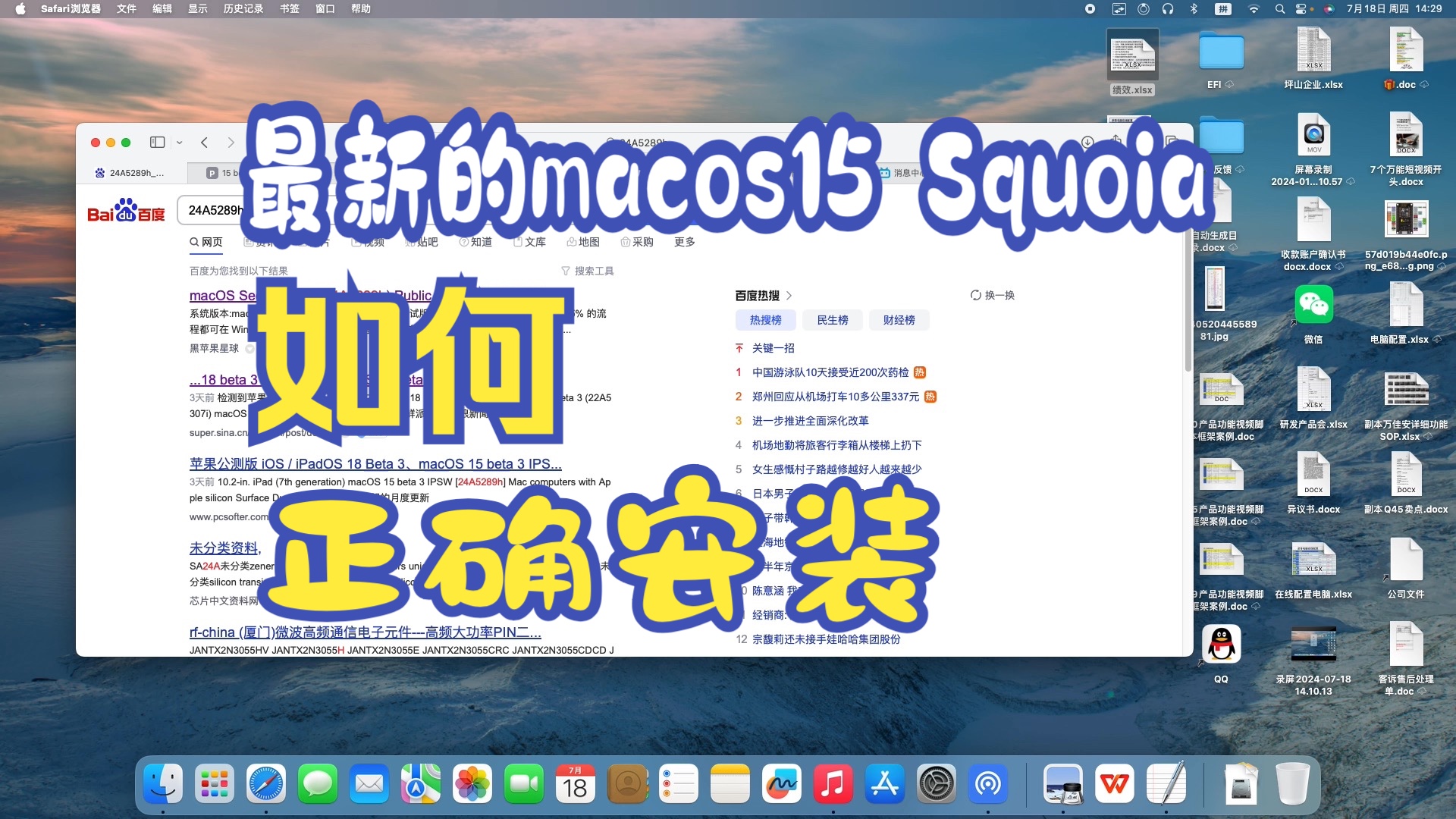
Task: Toggle Safari sidebar button
Action: [157, 142]
